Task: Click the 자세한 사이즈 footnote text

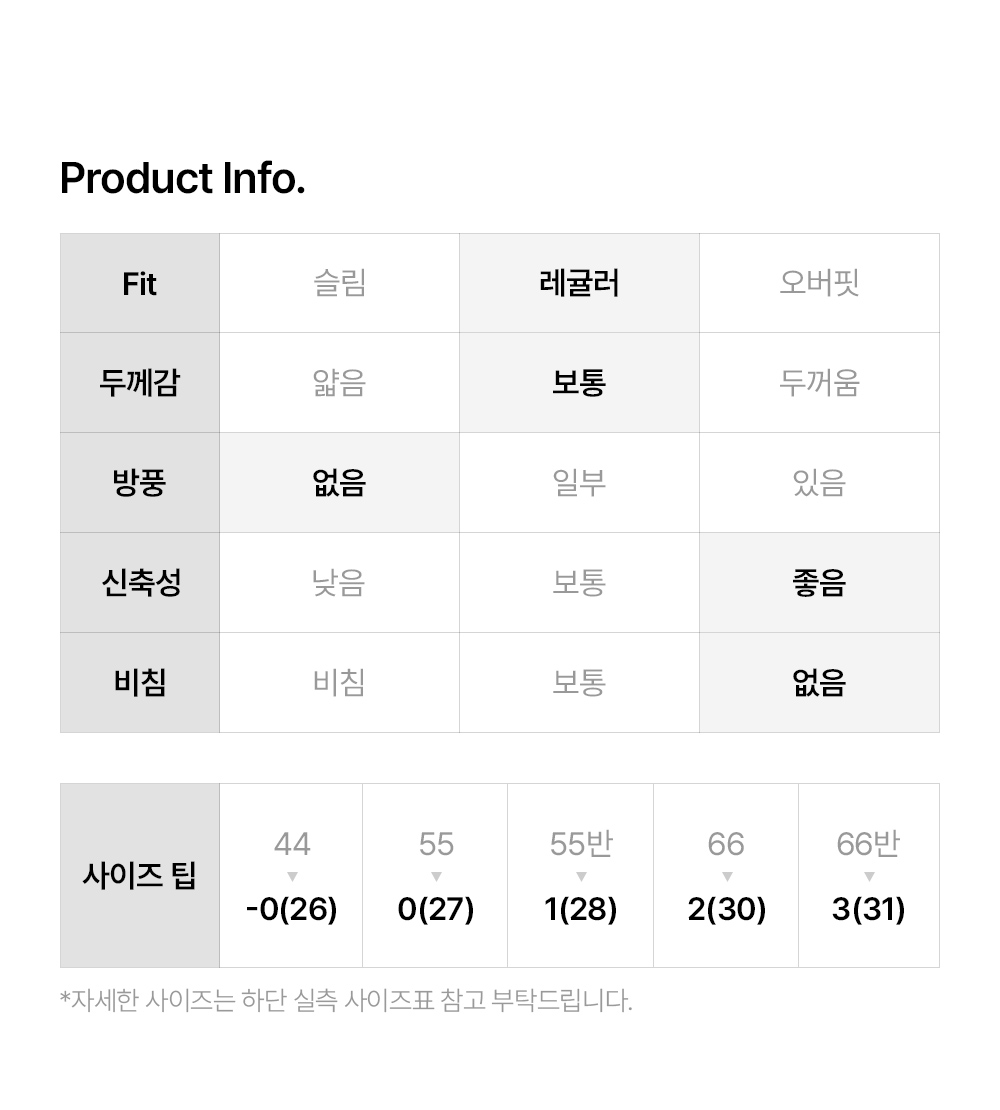Action: coord(346,1000)
